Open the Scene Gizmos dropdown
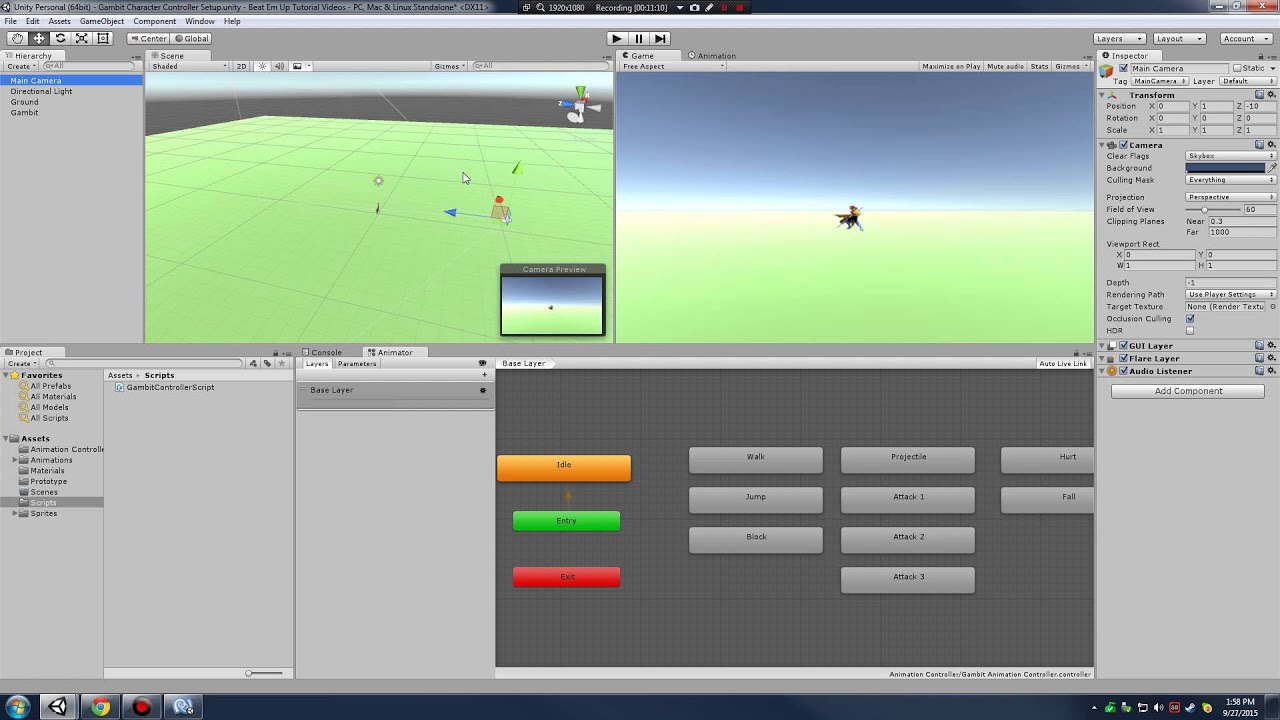The height and width of the screenshot is (720, 1280). (x=450, y=66)
